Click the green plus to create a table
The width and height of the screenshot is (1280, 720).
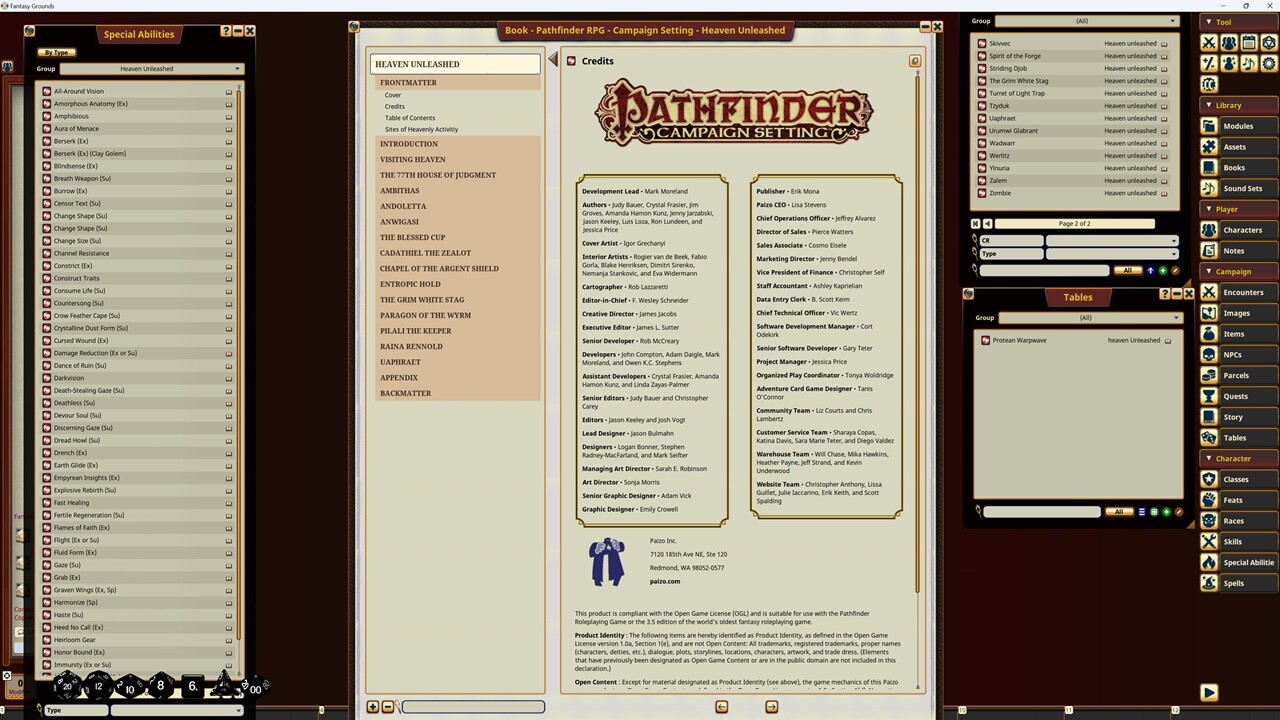pyautogui.click(x=1167, y=511)
